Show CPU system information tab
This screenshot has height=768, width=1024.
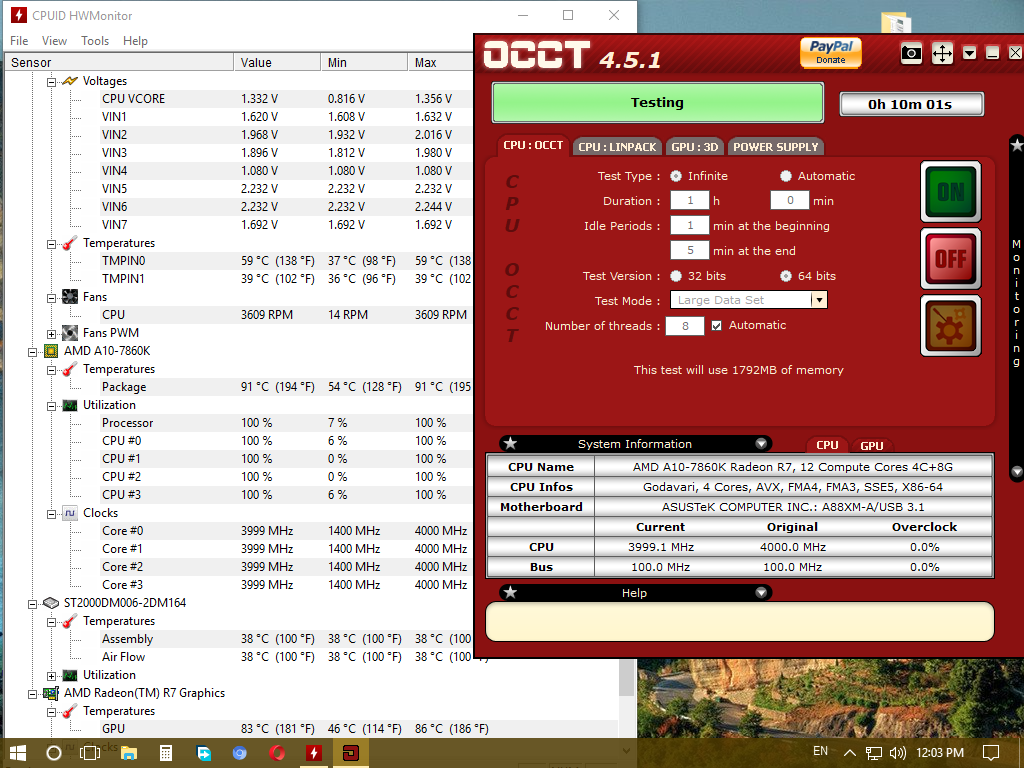827,445
